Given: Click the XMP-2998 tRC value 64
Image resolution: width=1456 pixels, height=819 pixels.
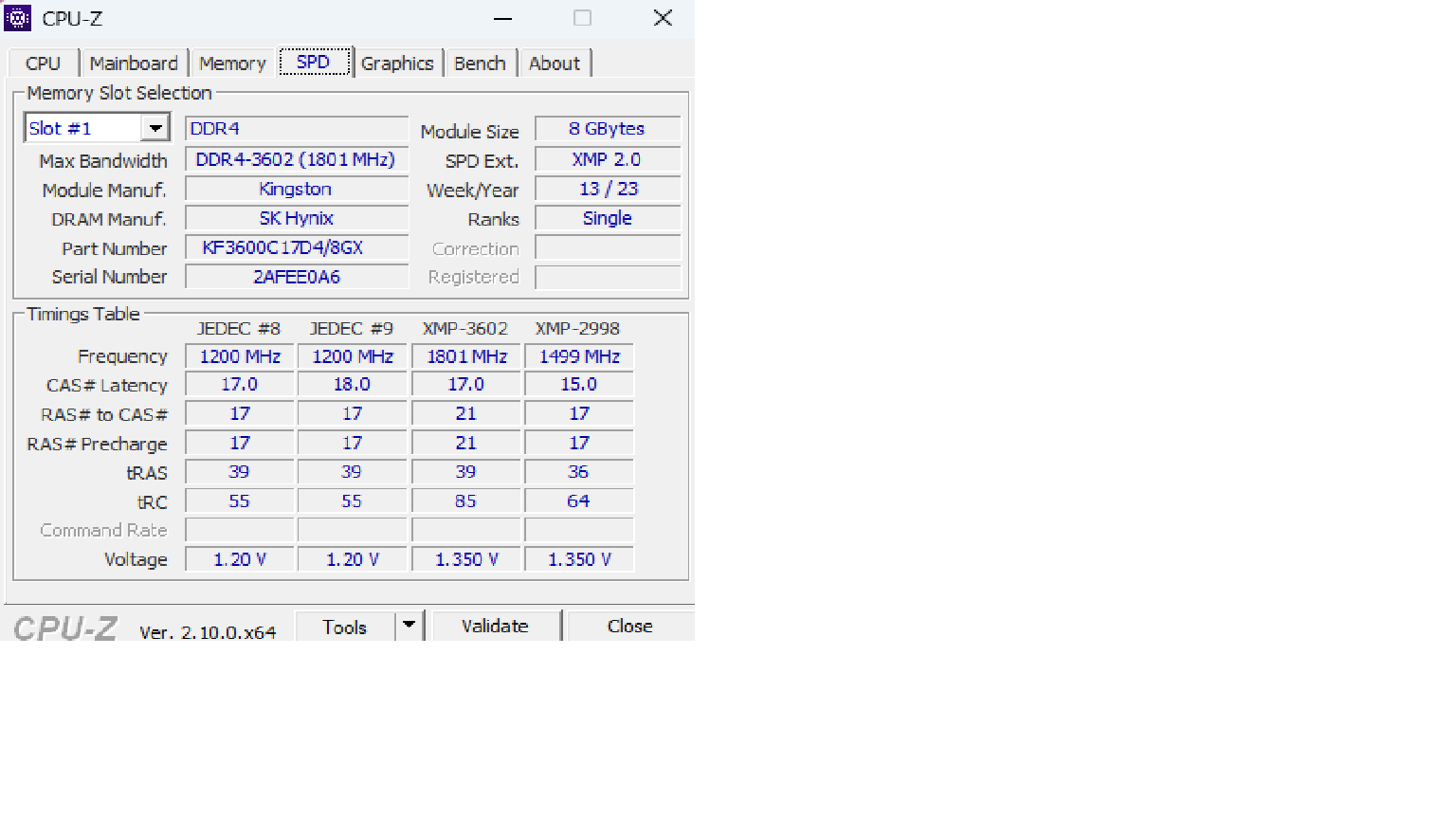Looking at the screenshot, I should pyautogui.click(x=579, y=501).
